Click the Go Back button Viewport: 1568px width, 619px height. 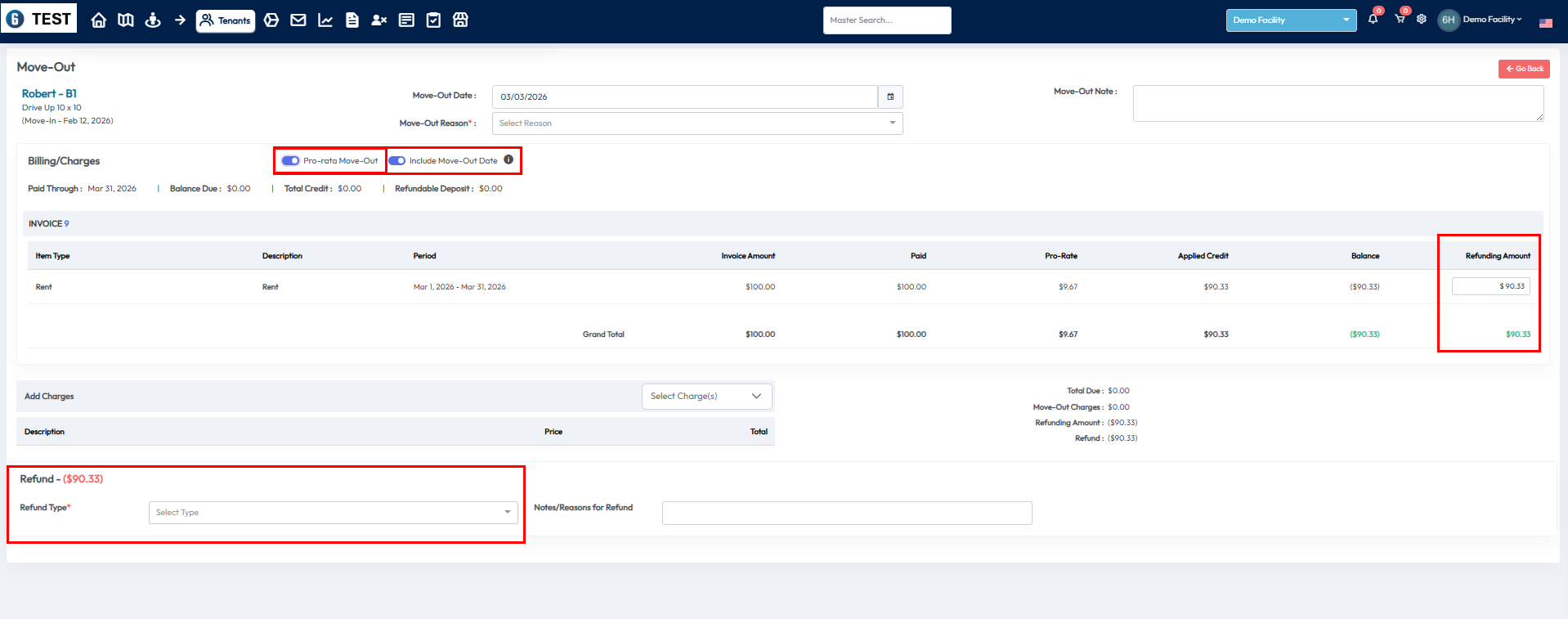pyautogui.click(x=1524, y=69)
